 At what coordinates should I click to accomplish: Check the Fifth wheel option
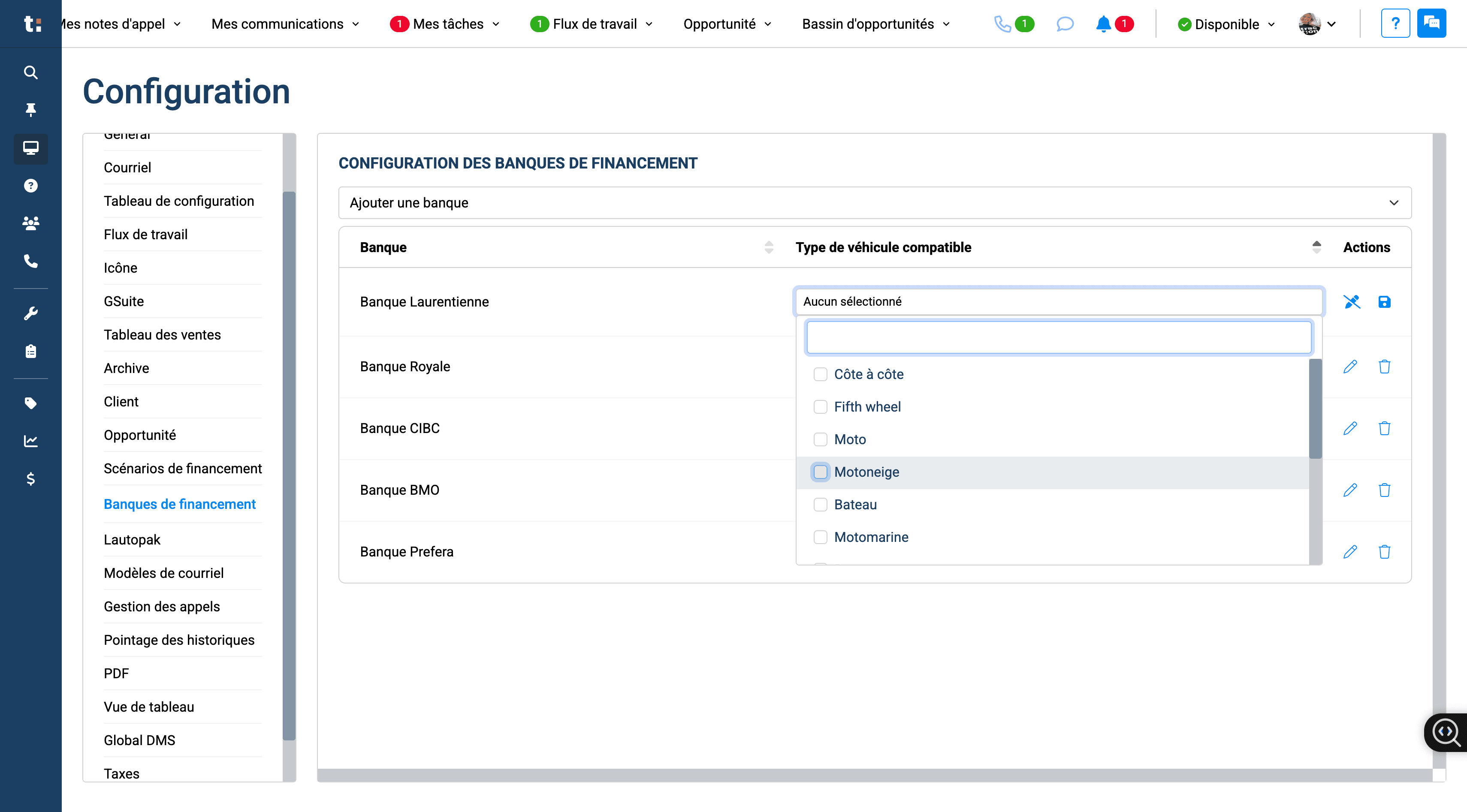[x=820, y=407]
